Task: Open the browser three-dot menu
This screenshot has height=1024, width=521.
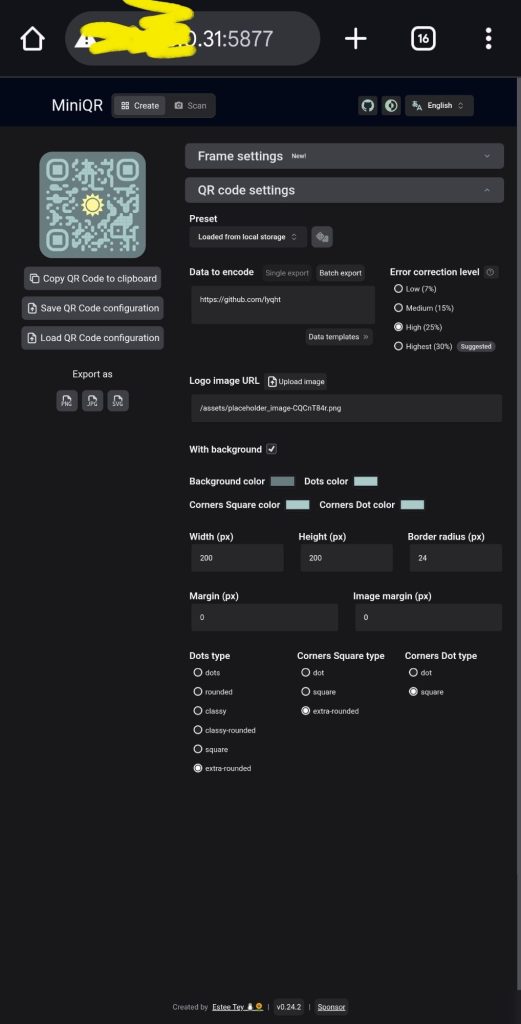Action: [488, 39]
